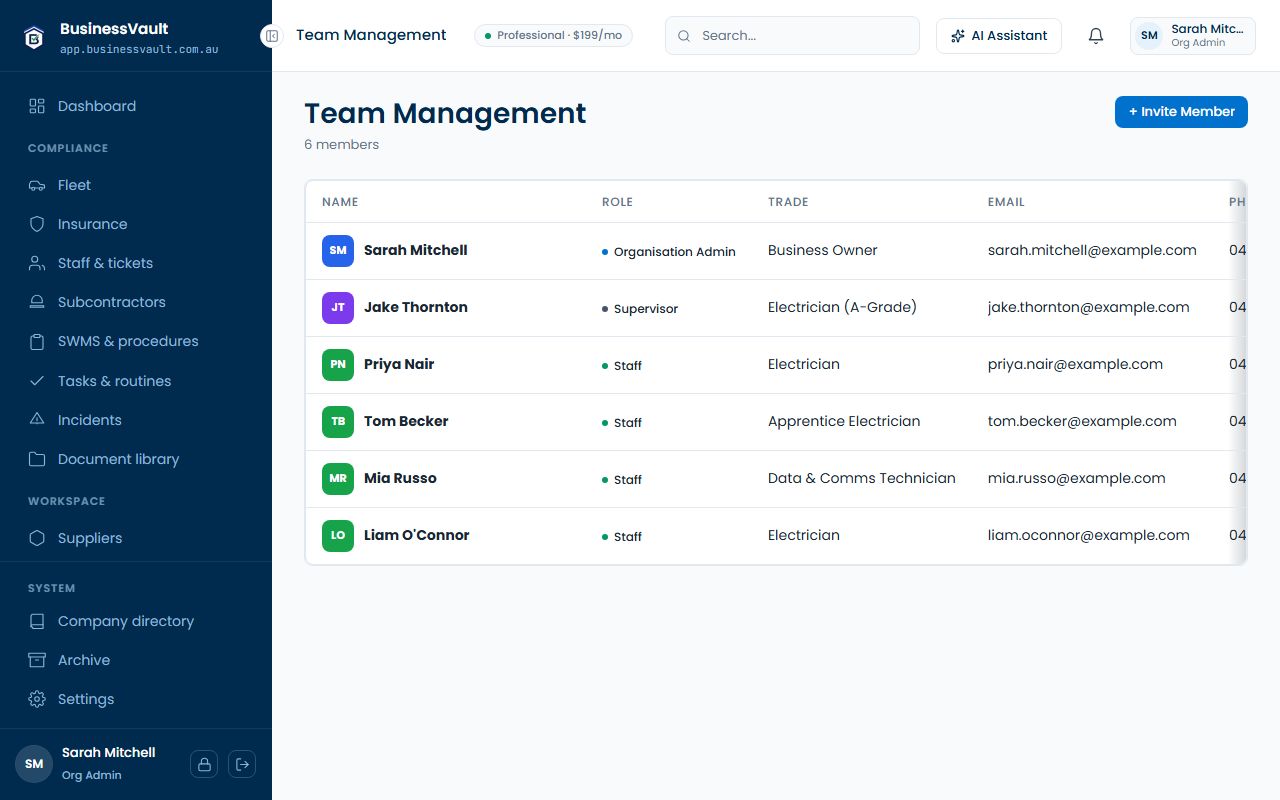Click the Insurance shield icon

[37, 224]
